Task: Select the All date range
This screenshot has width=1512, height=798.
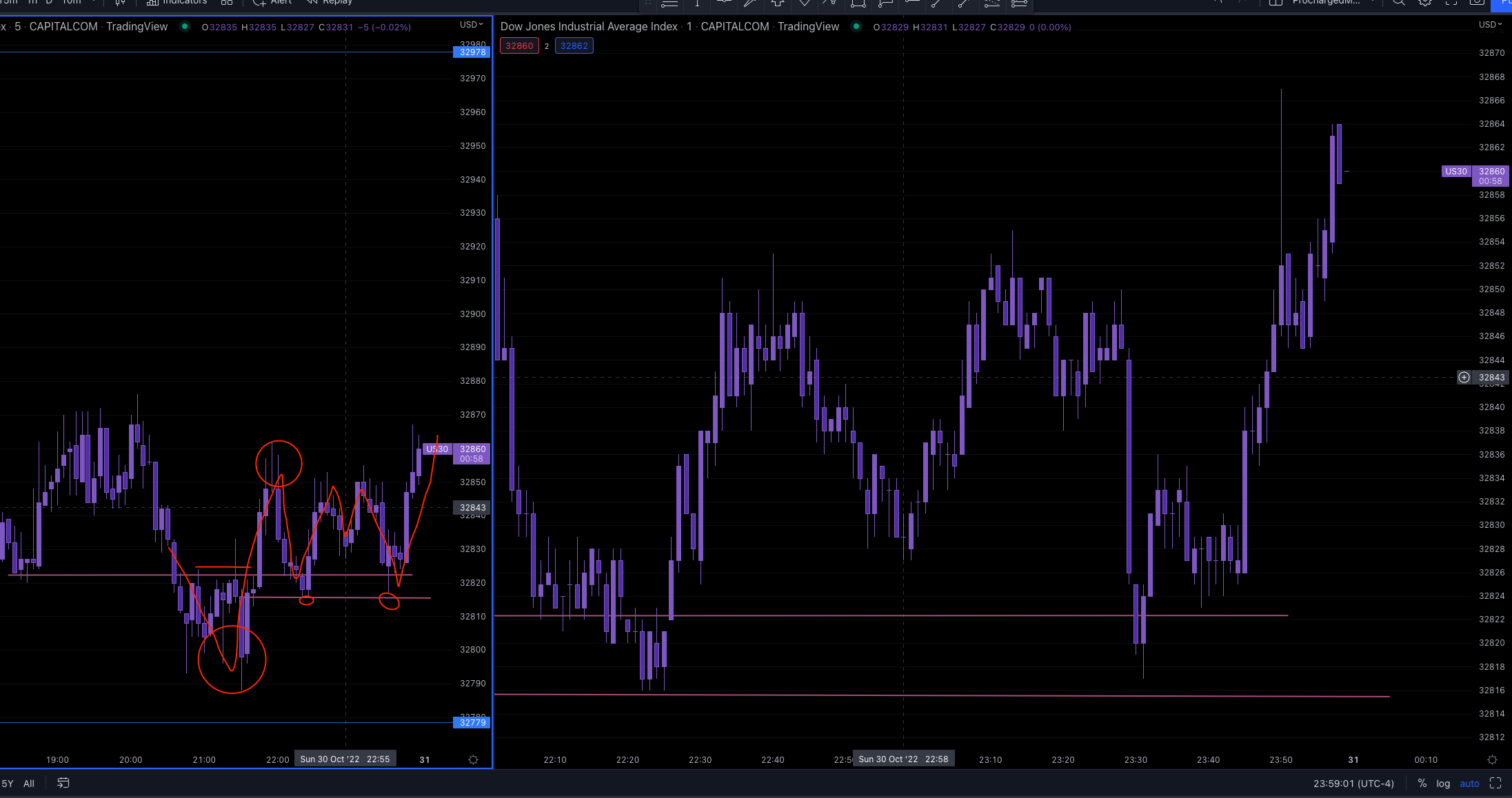Action: coord(29,784)
